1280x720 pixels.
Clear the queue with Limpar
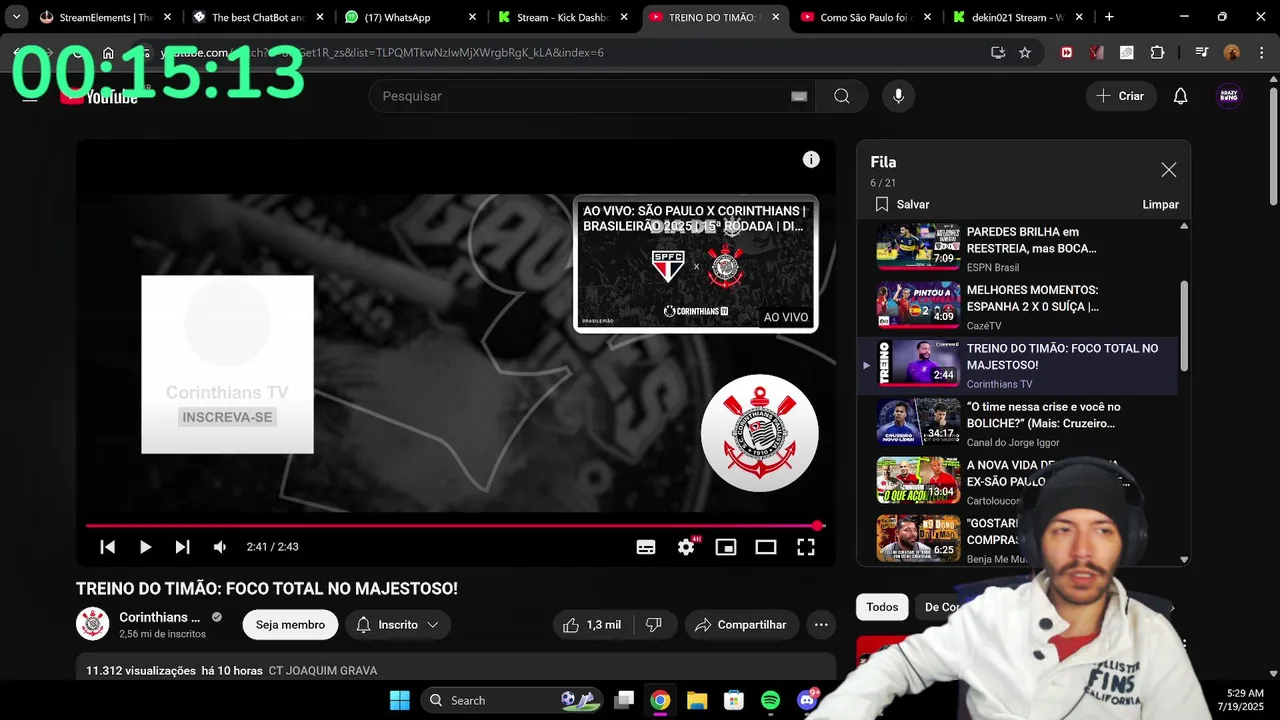pyautogui.click(x=1160, y=204)
